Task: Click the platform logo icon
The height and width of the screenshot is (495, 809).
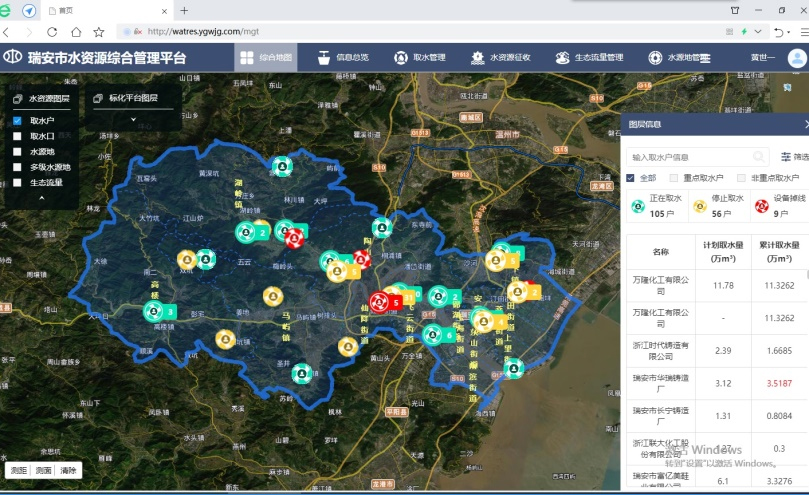Action: [12, 57]
